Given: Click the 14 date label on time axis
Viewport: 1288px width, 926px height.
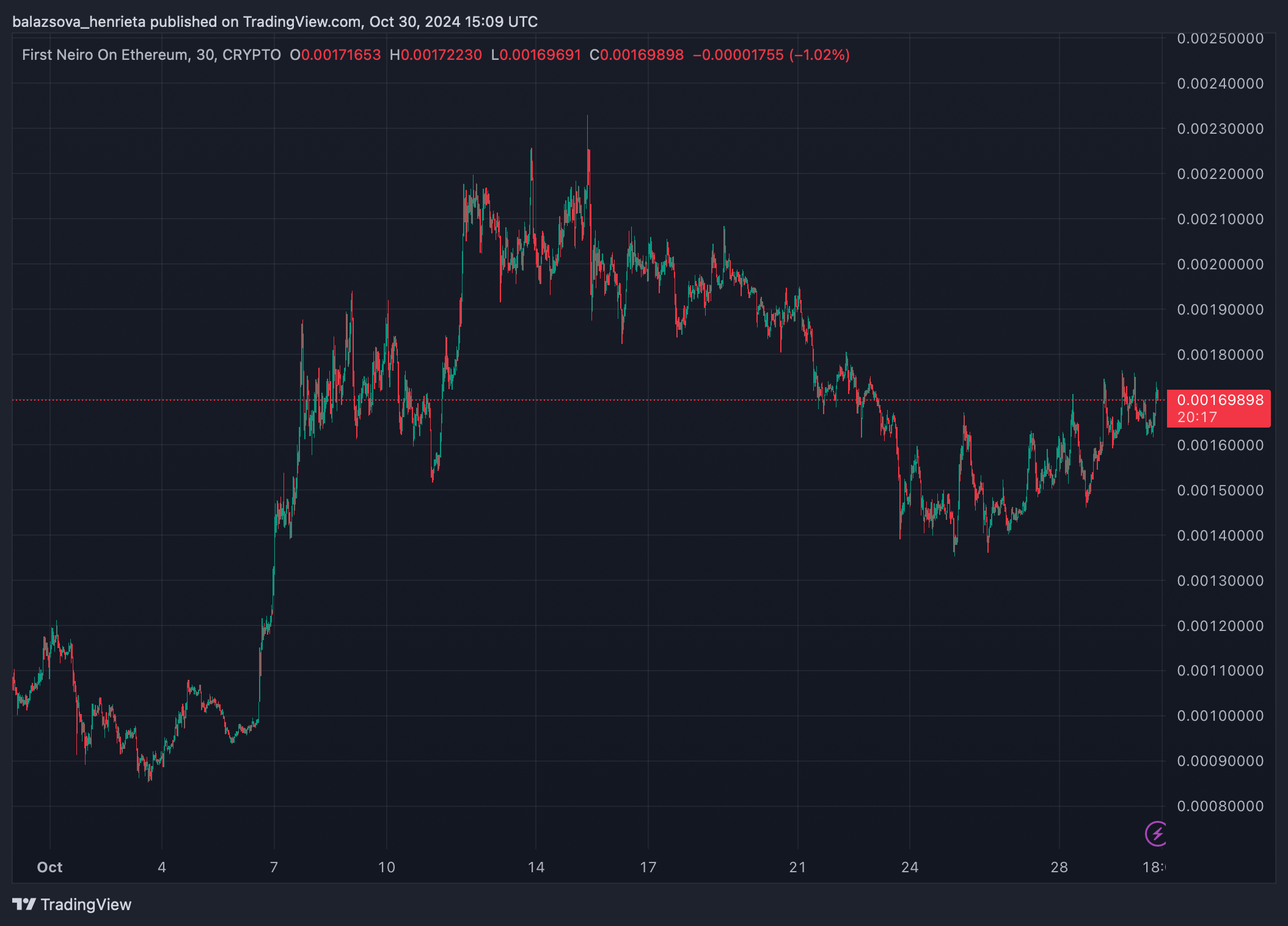Looking at the screenshot, I should [x=536, y=867].
